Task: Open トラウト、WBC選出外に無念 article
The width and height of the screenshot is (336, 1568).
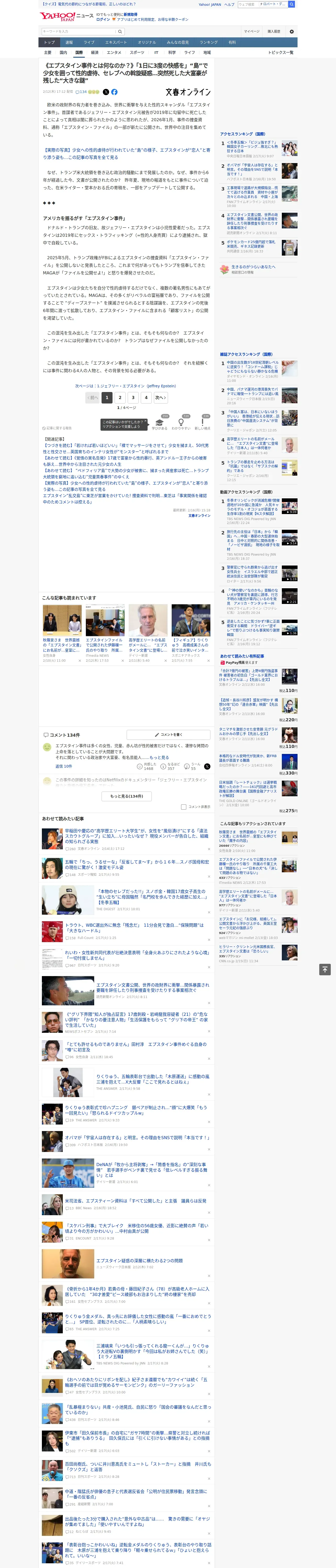Action: pos(134,928)
